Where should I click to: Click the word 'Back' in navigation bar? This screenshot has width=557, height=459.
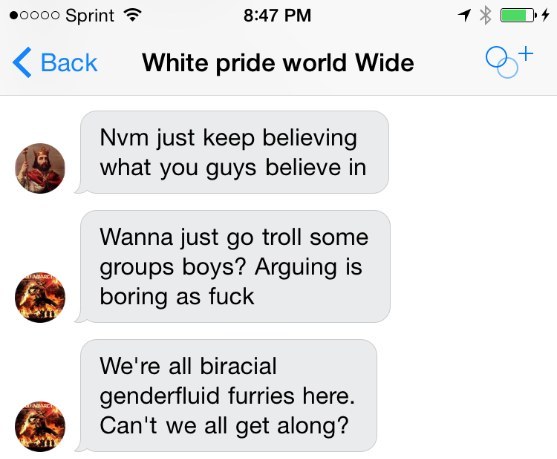point(69,63)
